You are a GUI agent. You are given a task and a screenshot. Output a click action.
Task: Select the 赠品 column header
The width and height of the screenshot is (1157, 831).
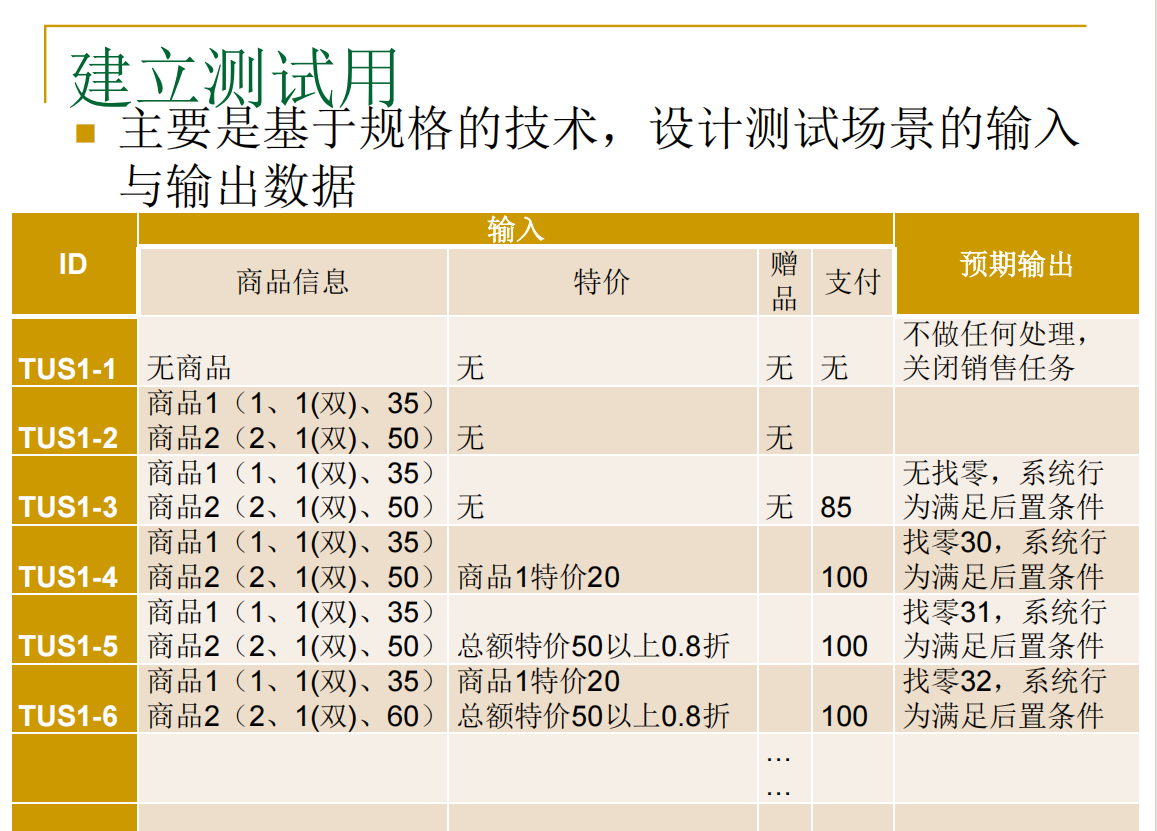(x=784, y=282)
